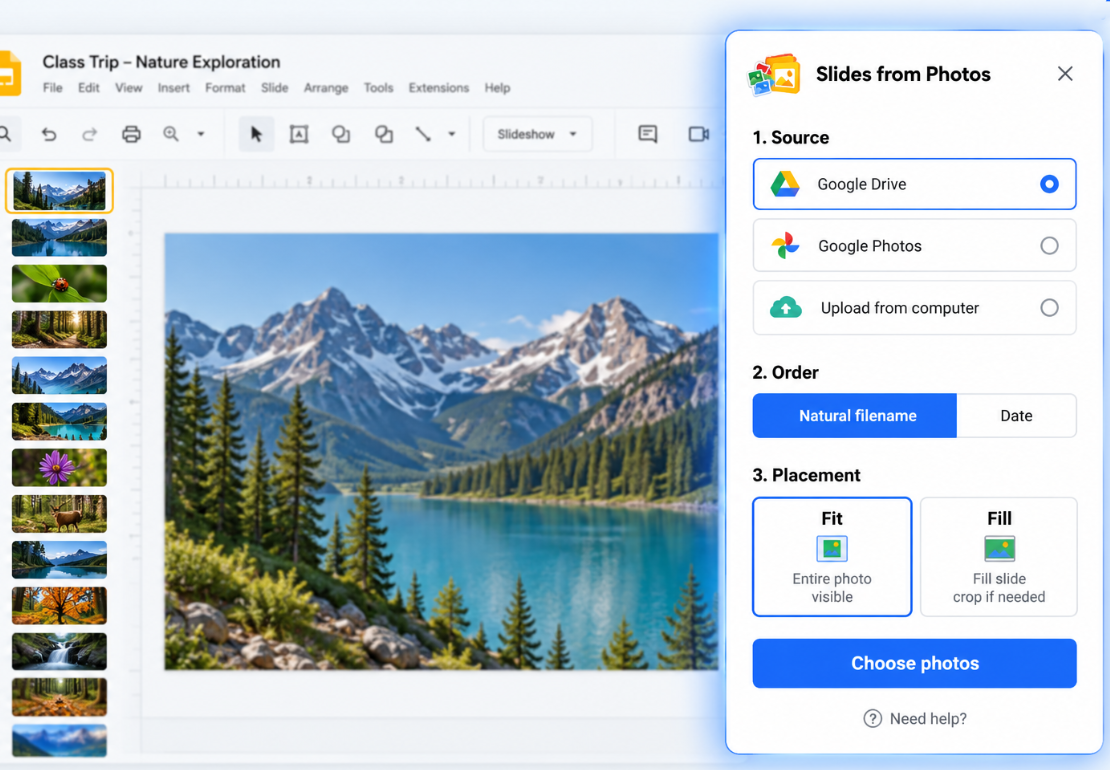Open the Edit menu
The width and height of the screenshot is (1110, 770).
click(x=88, y=88)
